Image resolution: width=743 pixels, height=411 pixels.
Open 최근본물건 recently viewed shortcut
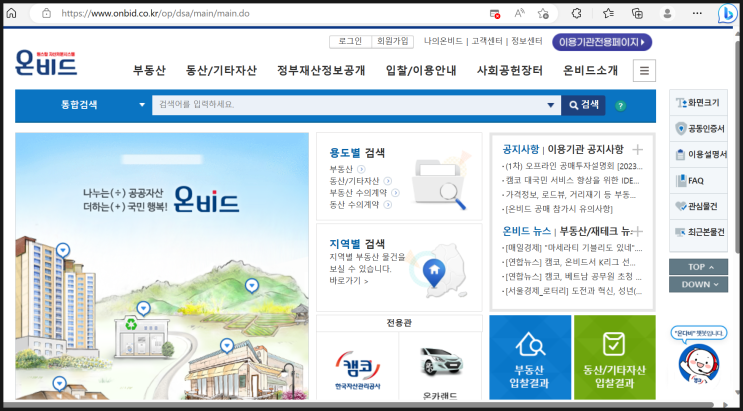[x=698, y=232]
